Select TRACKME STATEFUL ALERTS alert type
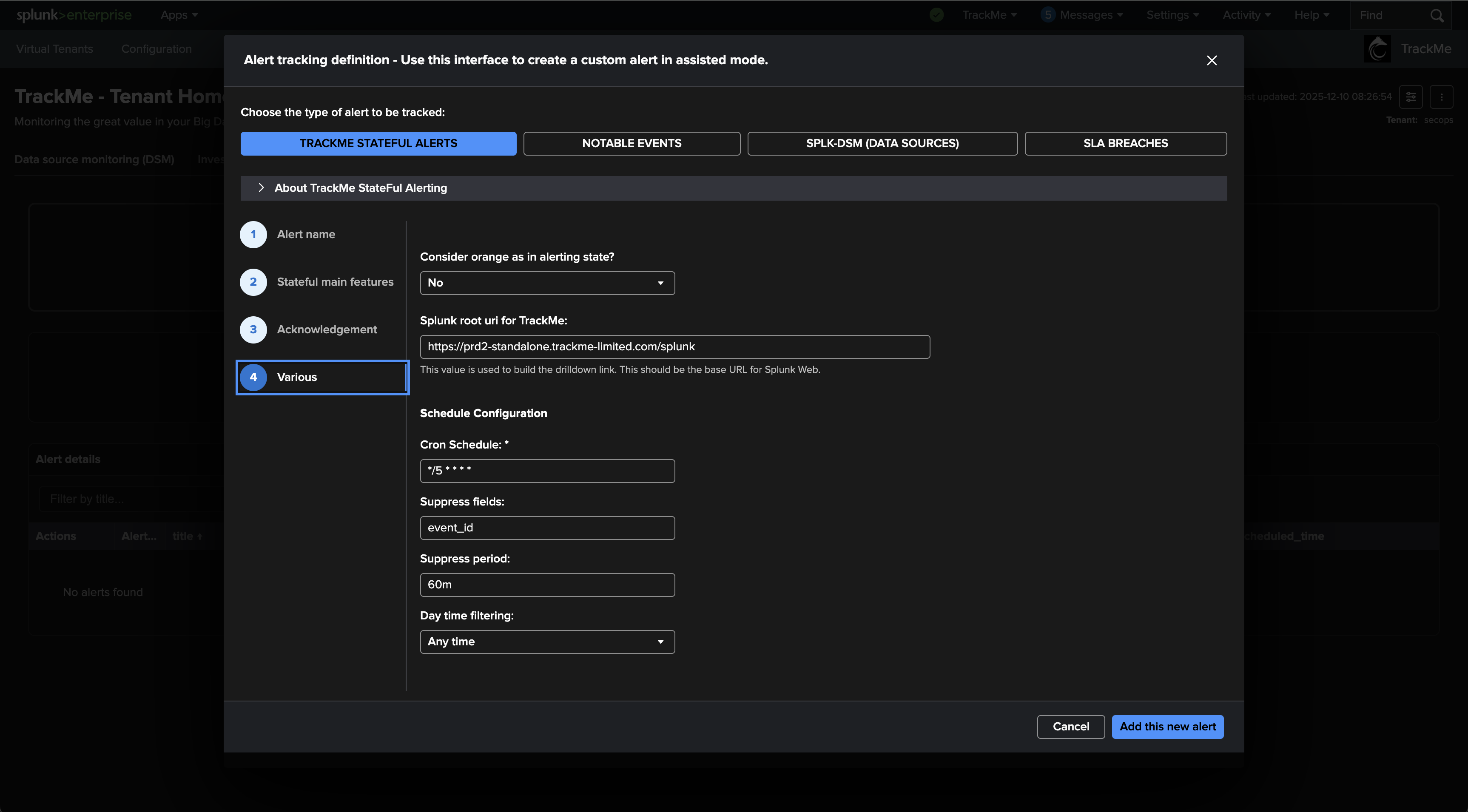This screenshot has width=1468, height=812. [378, 144]
